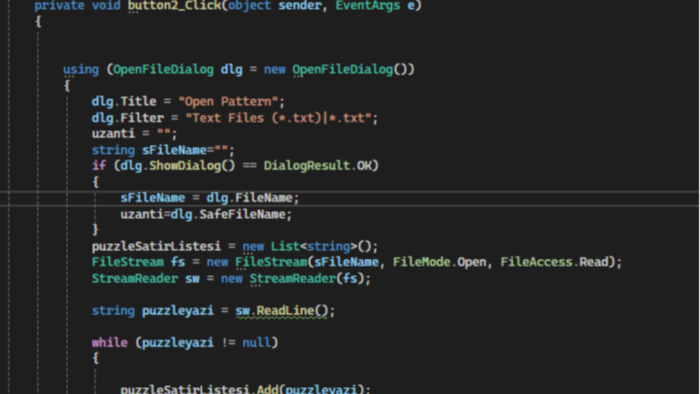
Task: Click the "Open Pattern" string literal
Action: click(228, 102)
